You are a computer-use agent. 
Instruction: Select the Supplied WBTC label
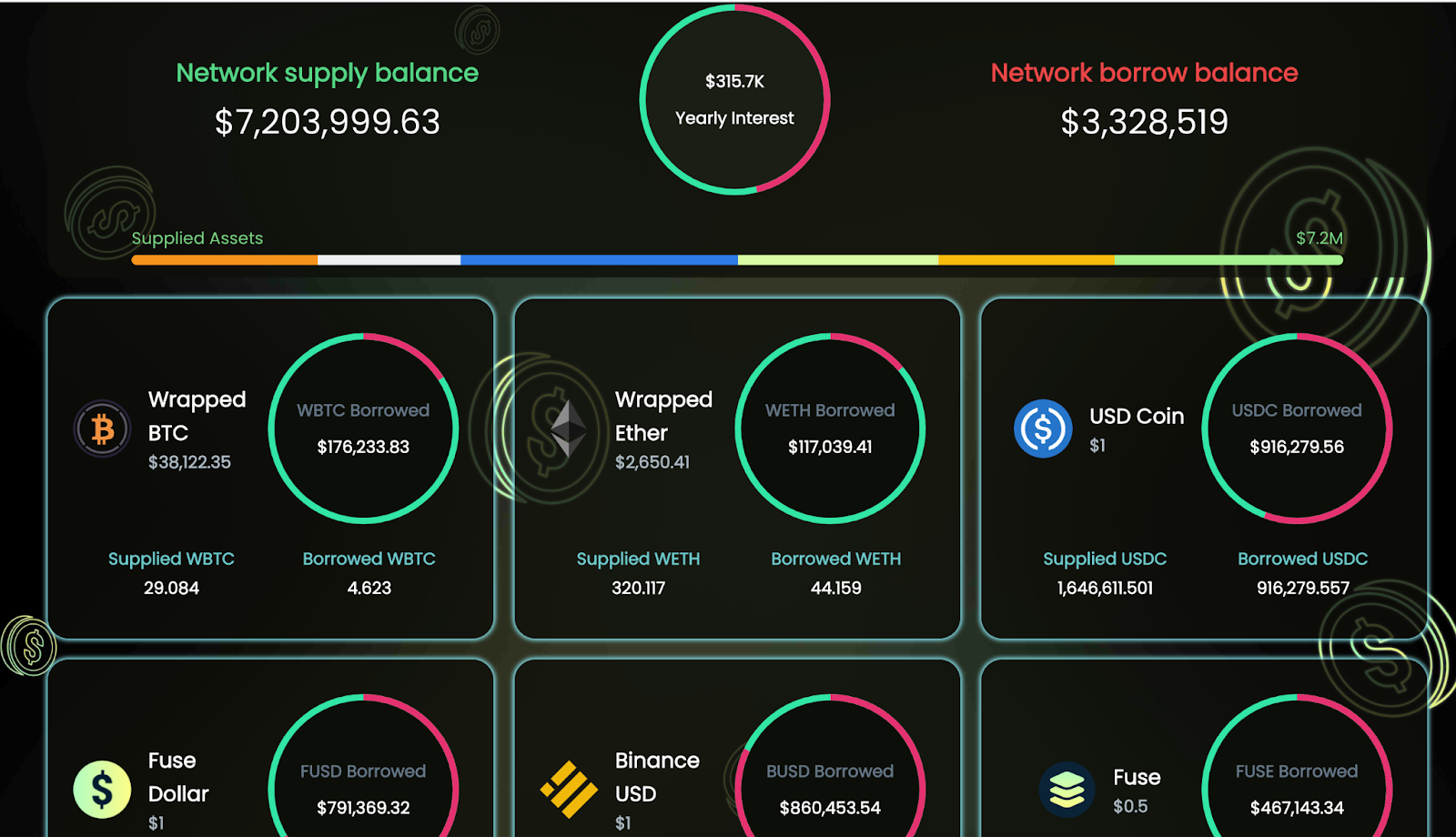coord(171,559)
